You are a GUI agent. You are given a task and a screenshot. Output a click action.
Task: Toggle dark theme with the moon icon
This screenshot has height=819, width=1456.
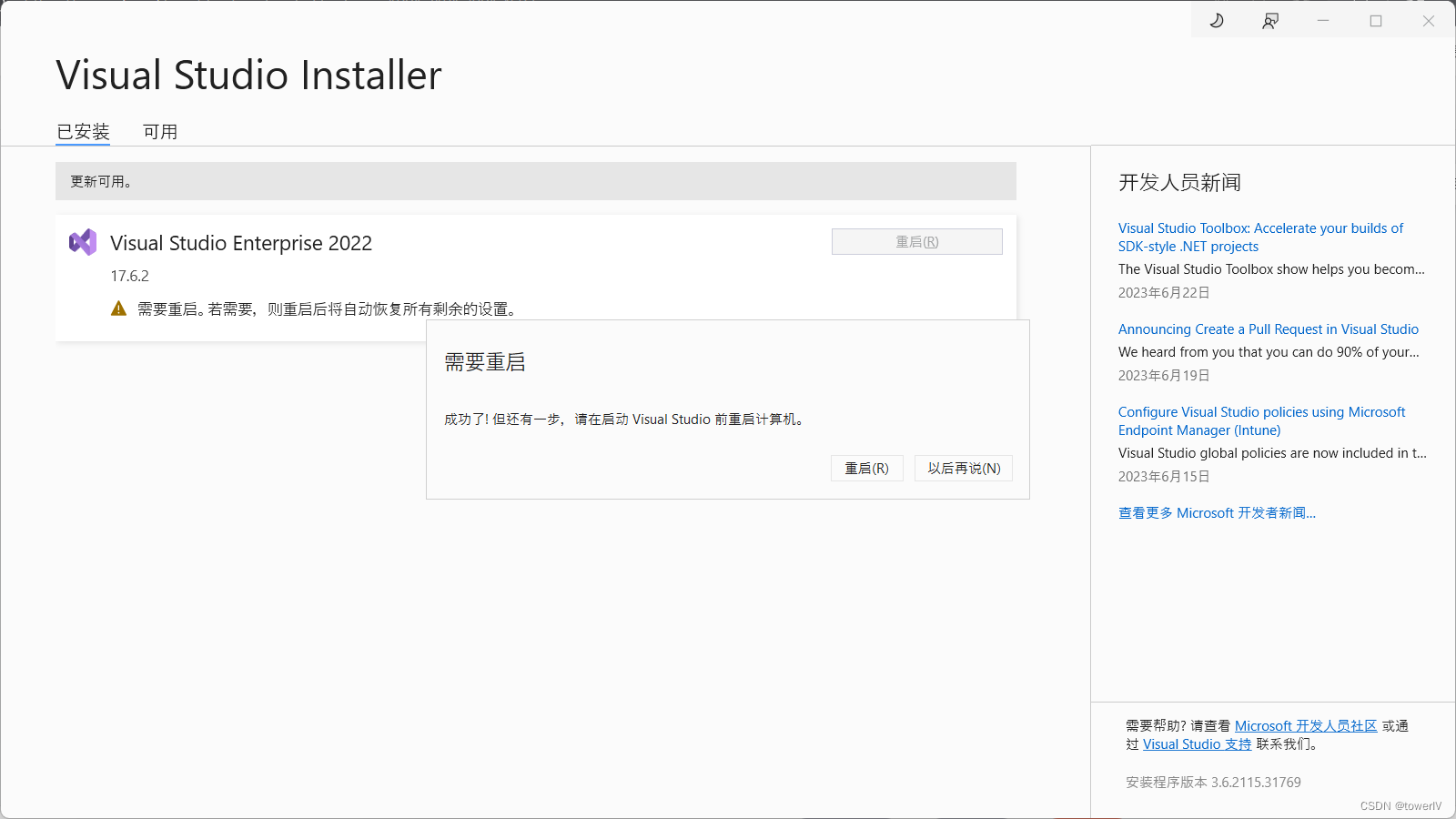tap(1217, 20)
